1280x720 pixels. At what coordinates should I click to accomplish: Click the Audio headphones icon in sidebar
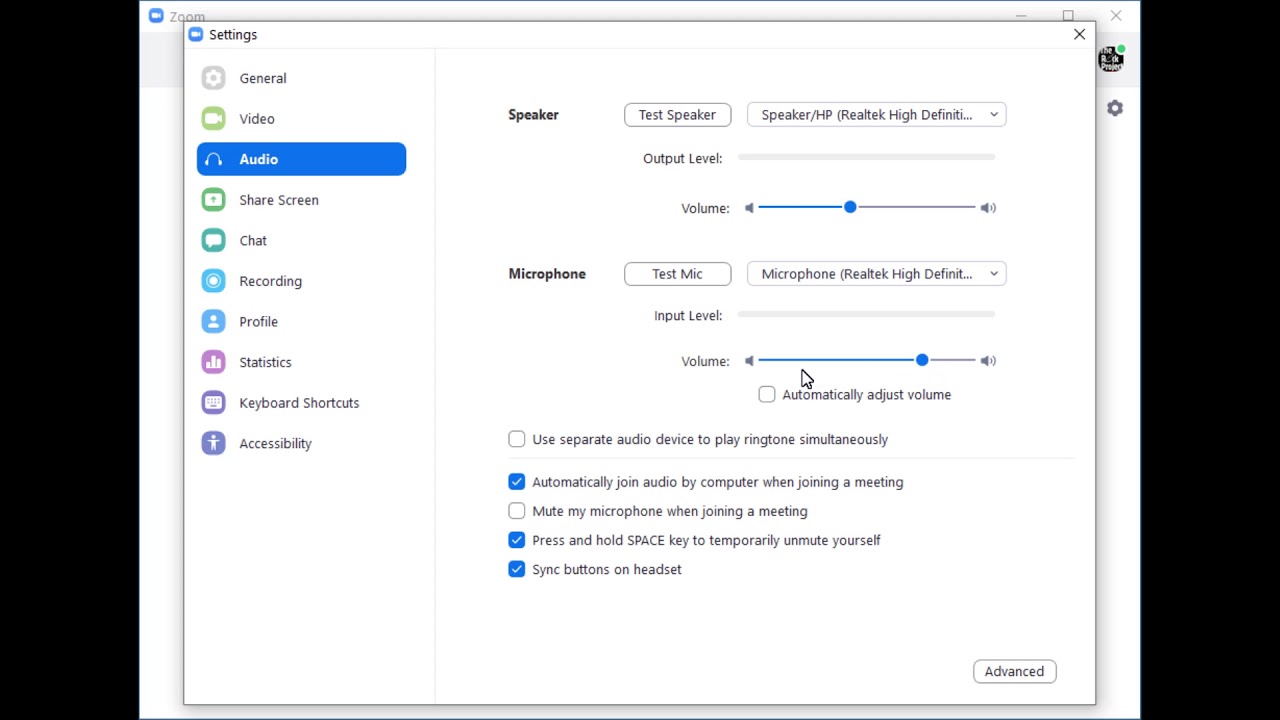click(213, 159)
